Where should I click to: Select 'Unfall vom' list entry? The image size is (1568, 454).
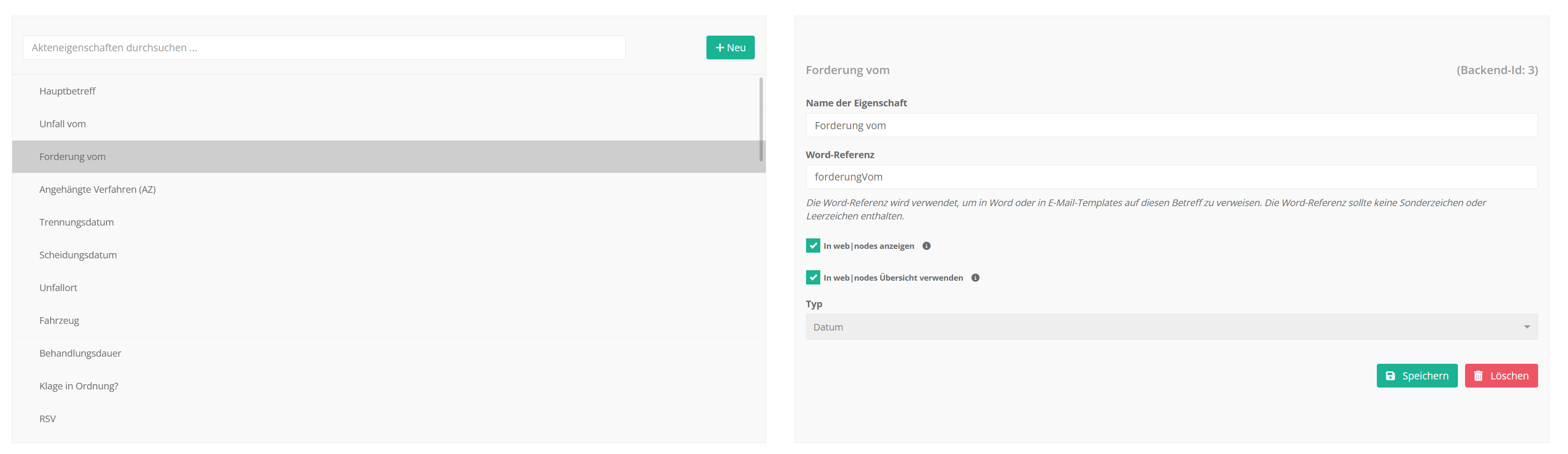coord(63,124)
